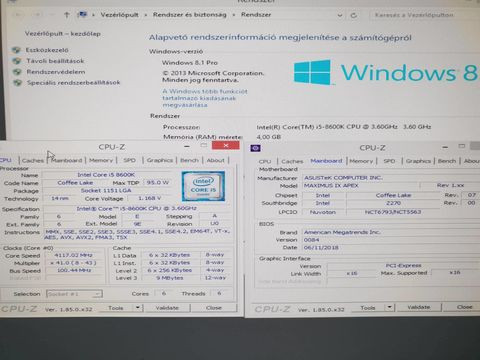Click the Intel Core i5 badge image

point(203,186)
